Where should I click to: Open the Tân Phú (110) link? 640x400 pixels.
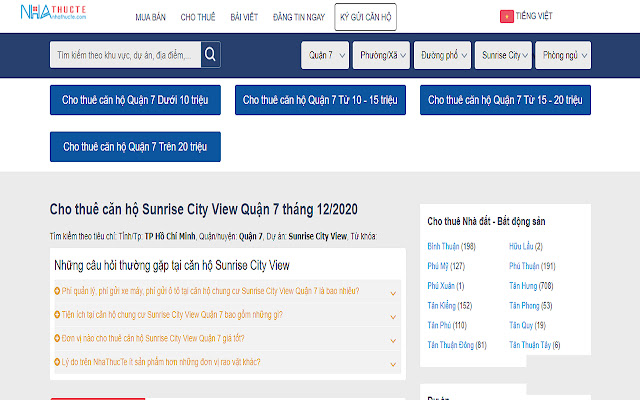coord(447,325)
